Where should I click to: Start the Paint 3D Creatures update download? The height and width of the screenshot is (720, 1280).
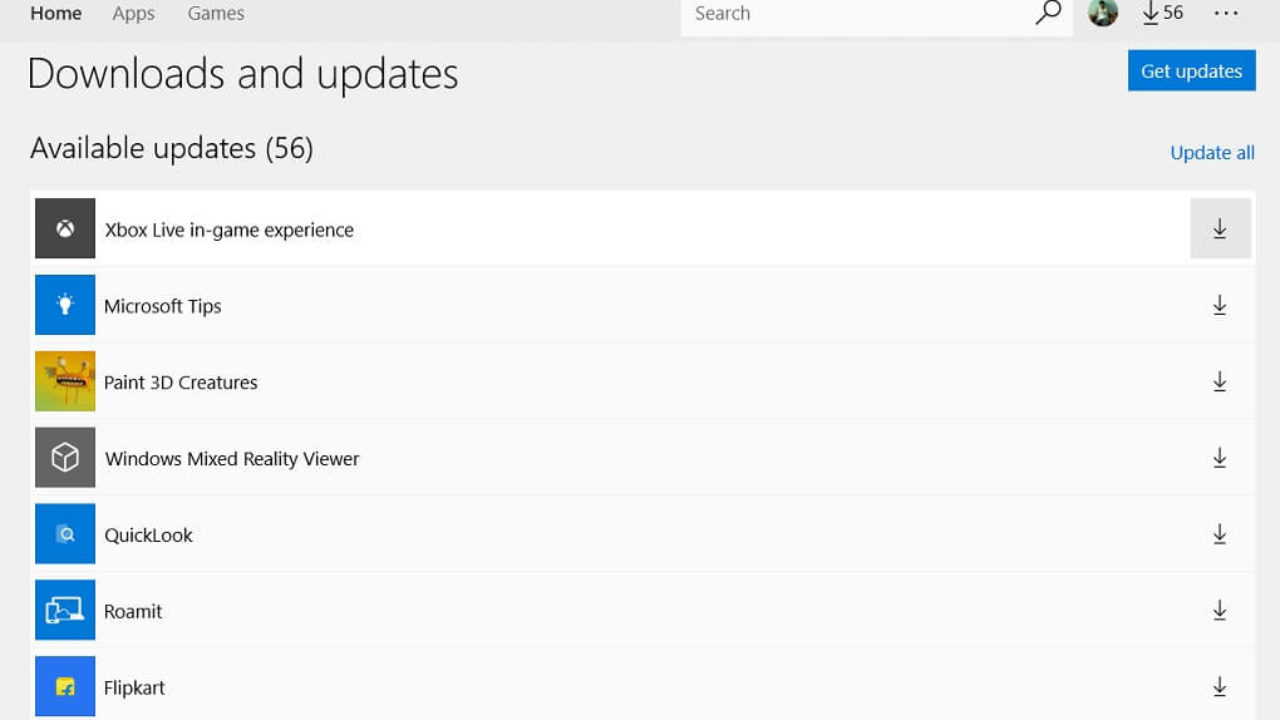coord(1220,381)
